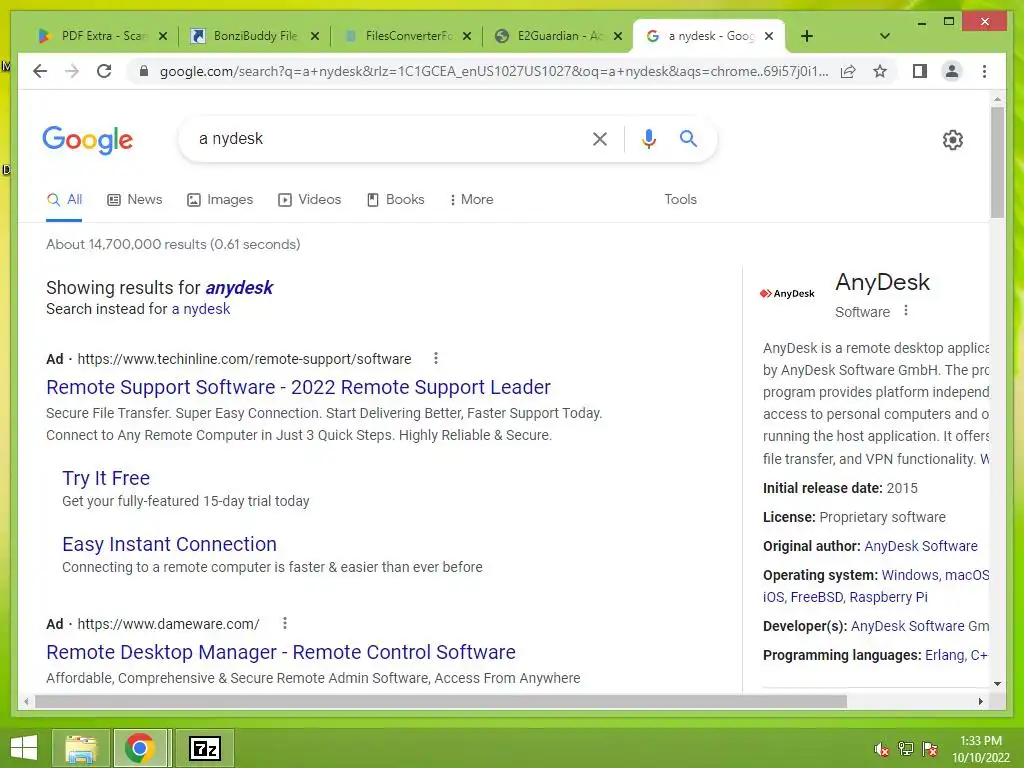The image size is (1024, 768).
Task: Open the Windows Start button
Action: [24, 748]
